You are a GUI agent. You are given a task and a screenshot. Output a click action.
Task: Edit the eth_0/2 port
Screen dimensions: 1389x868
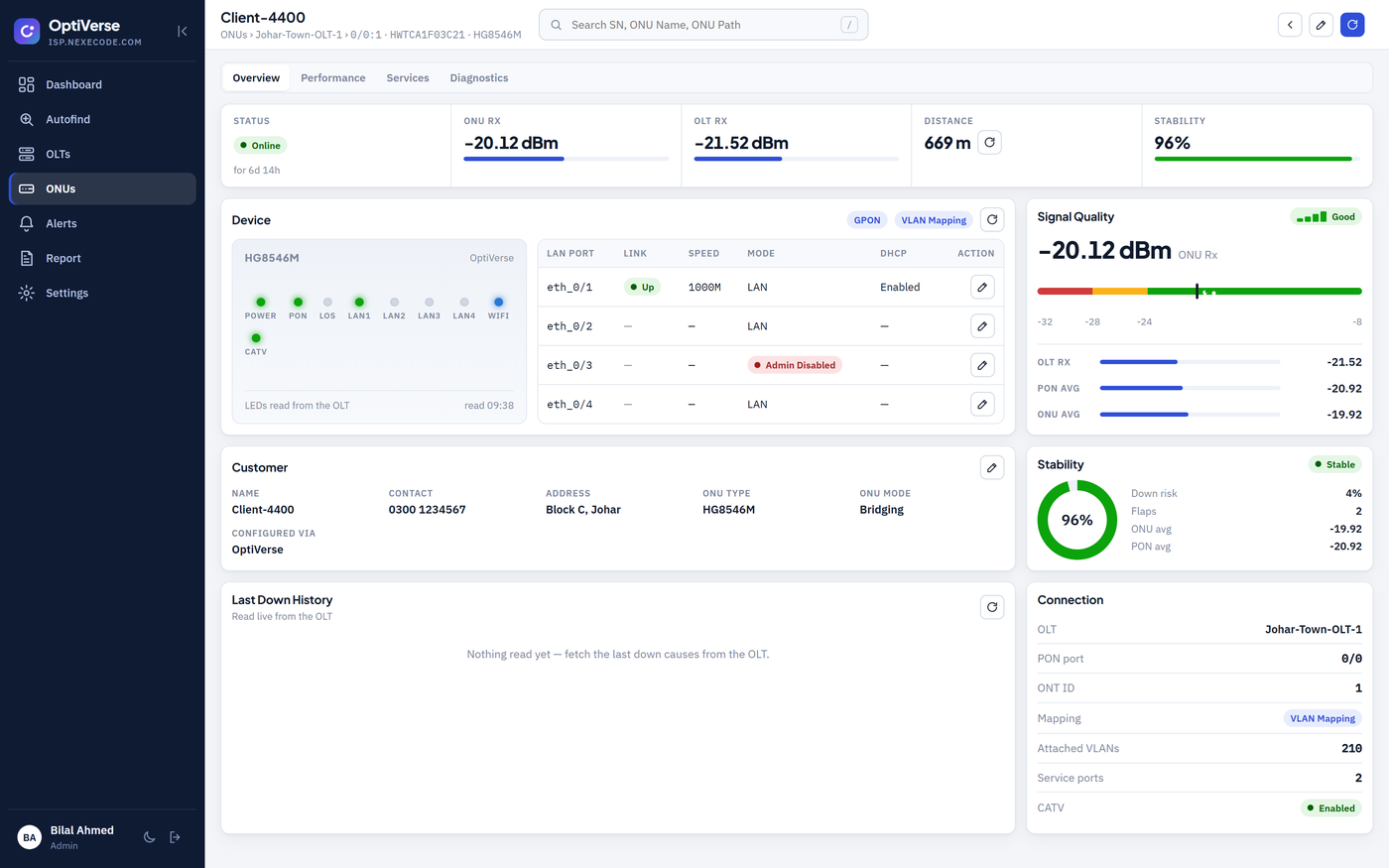click(982, 326)
